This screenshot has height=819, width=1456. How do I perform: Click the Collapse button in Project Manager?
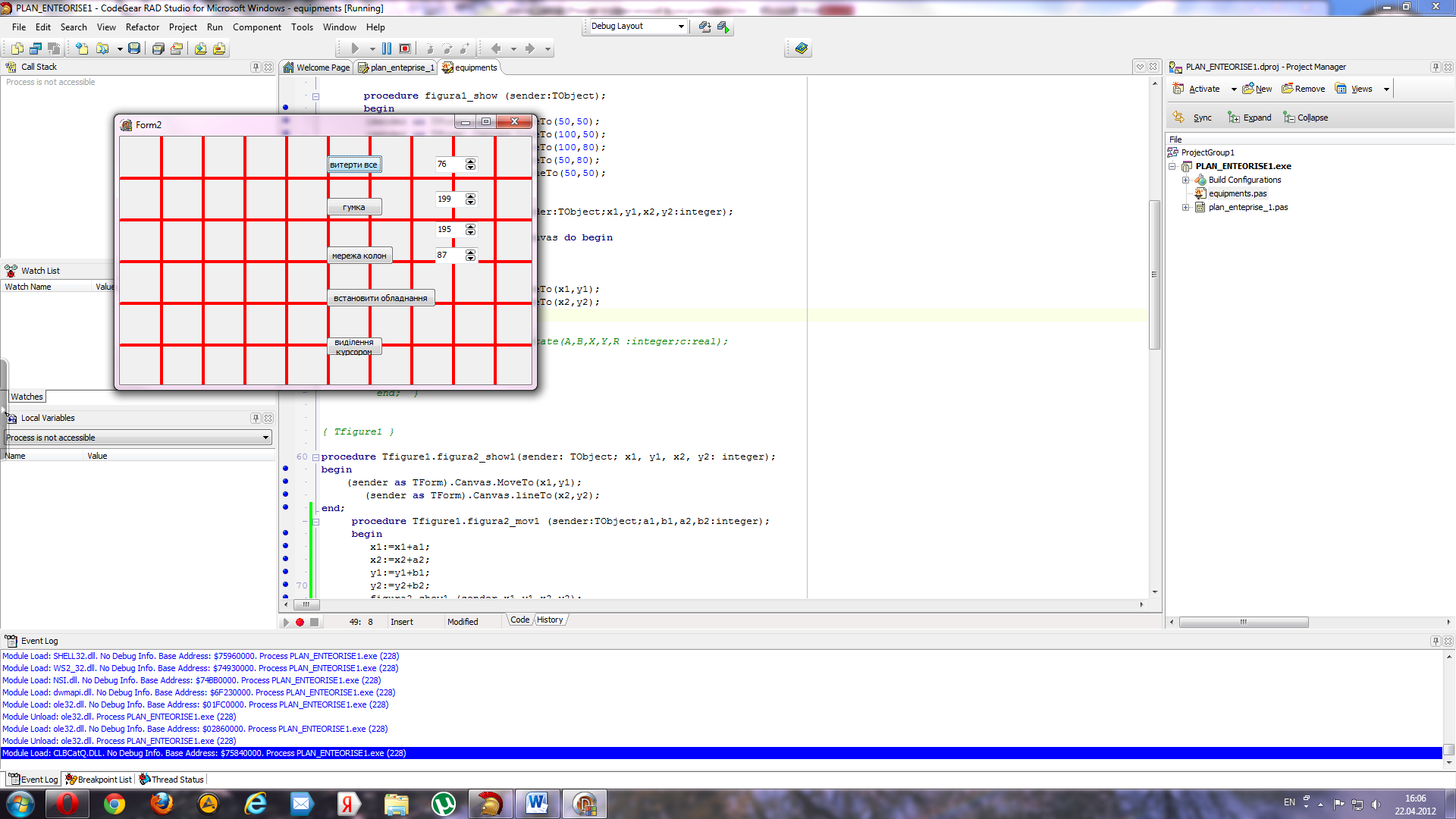(x=1305, y=118)
